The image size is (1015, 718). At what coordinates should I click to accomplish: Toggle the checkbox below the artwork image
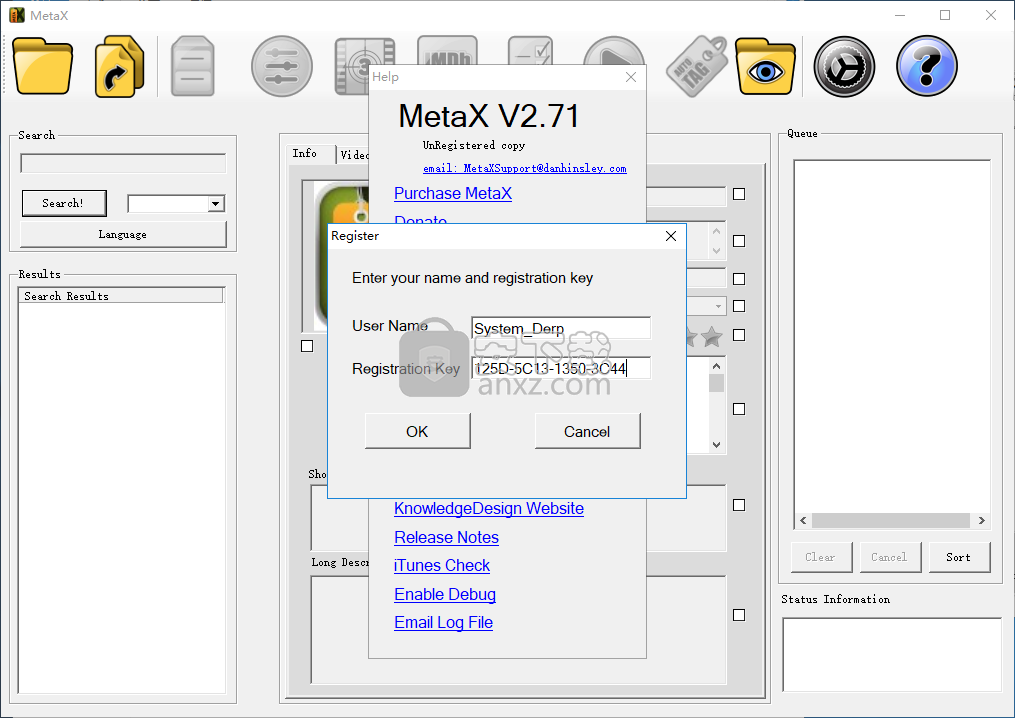click(307, 346)
